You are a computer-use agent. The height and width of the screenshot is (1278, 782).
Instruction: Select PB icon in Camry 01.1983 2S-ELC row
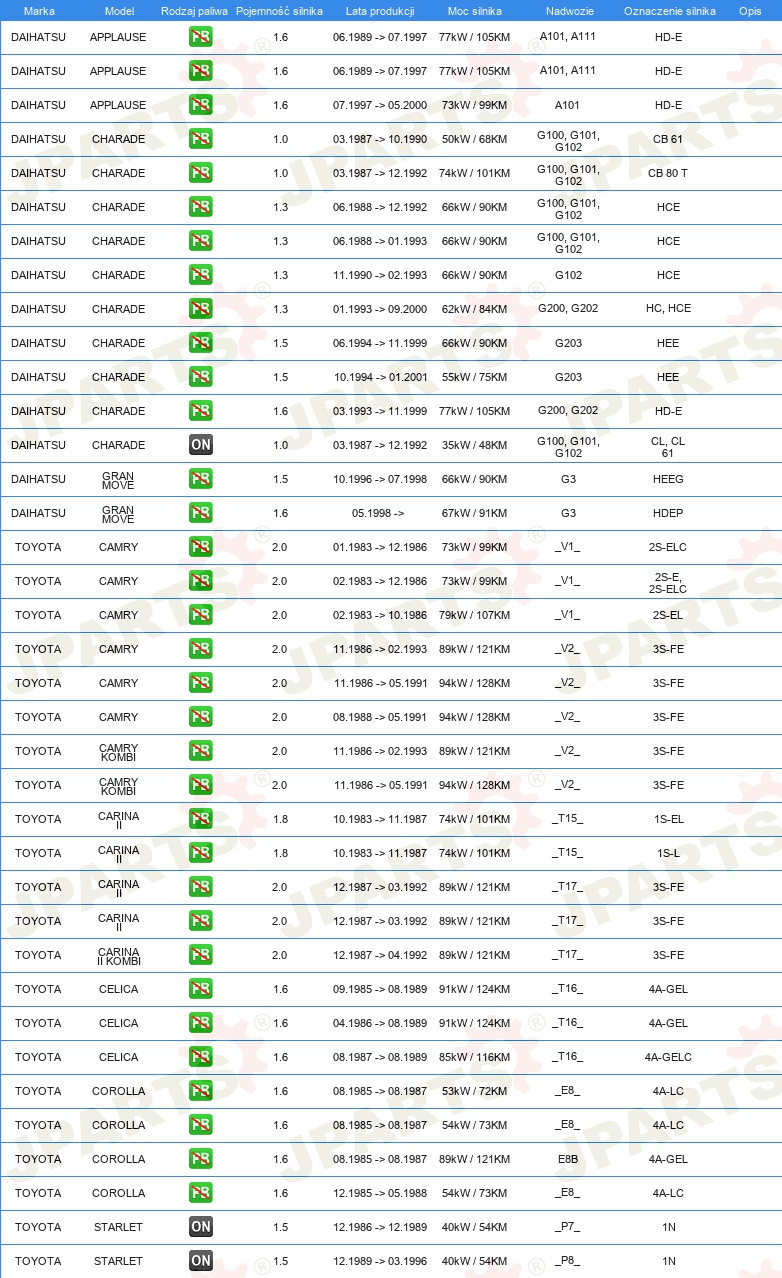pos(200,547)
